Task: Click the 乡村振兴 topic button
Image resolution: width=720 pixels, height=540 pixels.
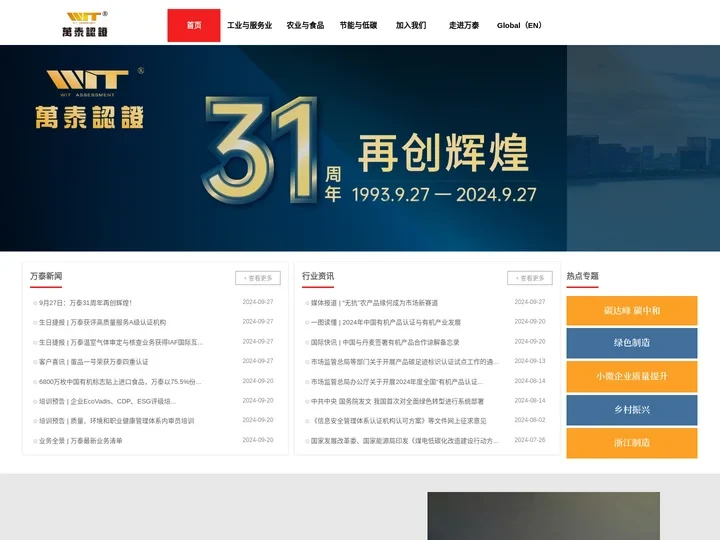Action: pyautogui.click(x=632, y=410)
